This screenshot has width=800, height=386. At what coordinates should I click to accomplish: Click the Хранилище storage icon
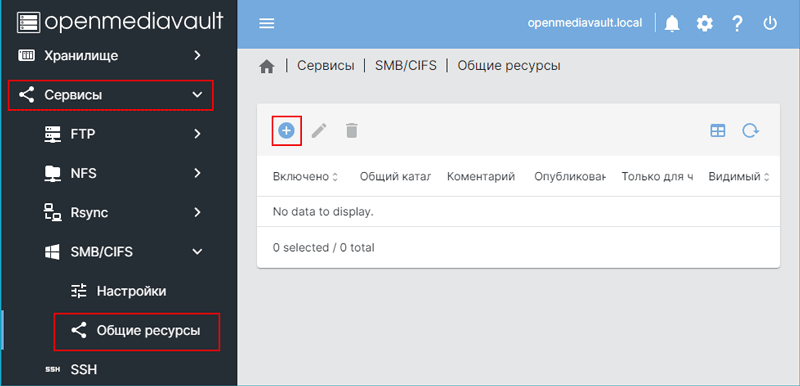tap(27, 55)
